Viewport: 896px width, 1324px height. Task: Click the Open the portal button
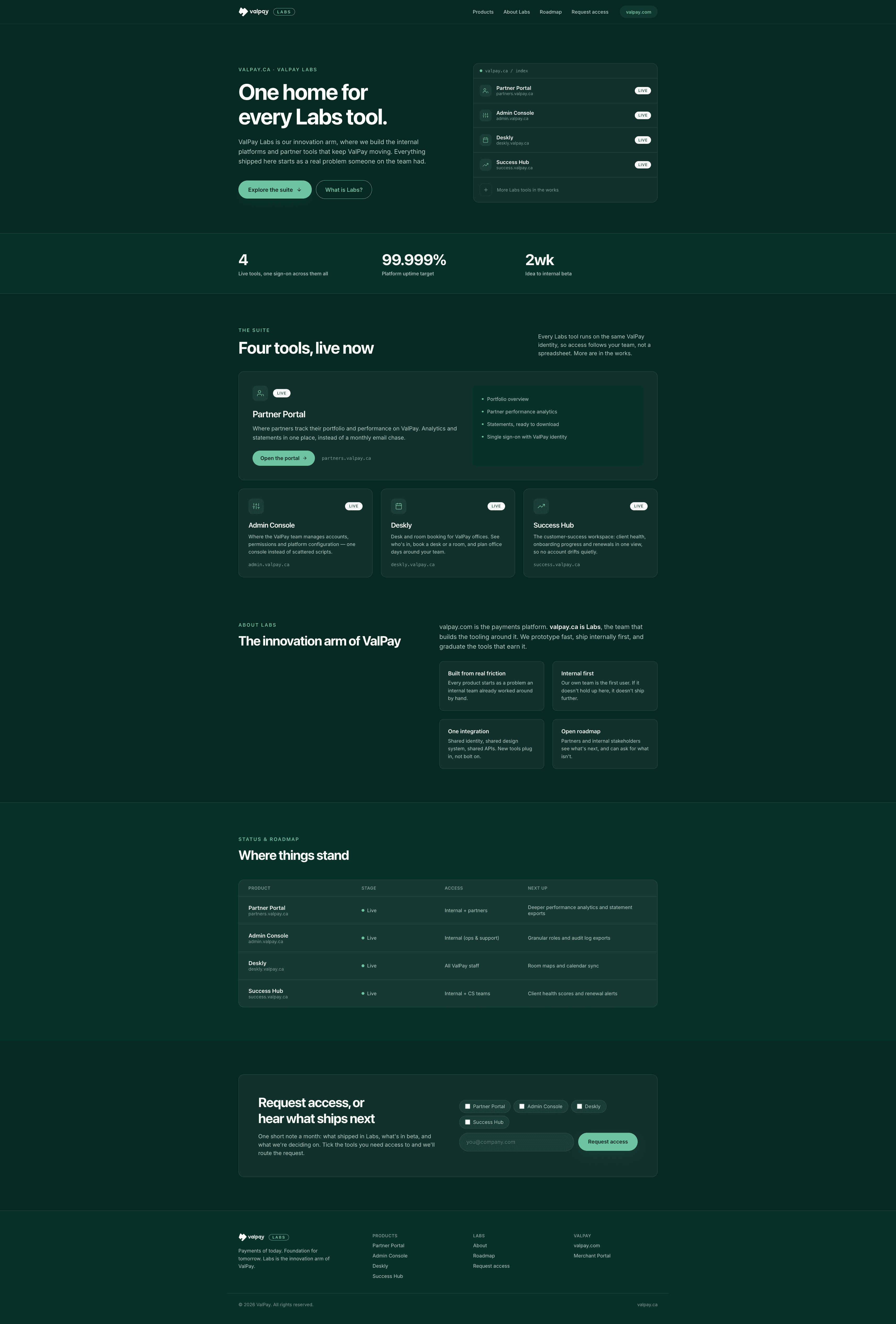point(283,458)
